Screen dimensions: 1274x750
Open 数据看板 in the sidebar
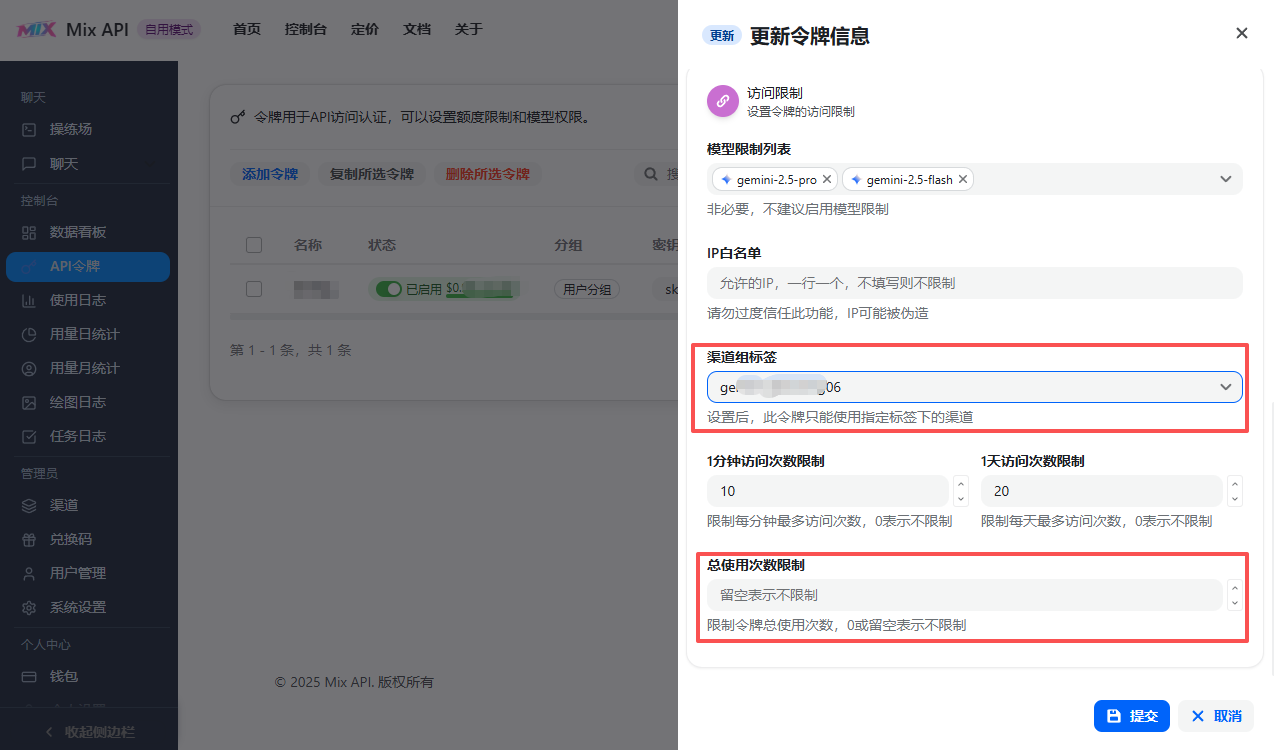click(78, 232)
